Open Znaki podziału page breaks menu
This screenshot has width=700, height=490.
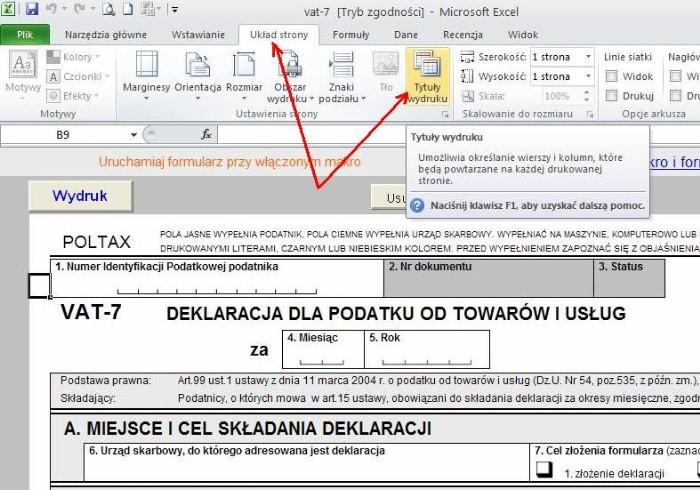(342, 76)
